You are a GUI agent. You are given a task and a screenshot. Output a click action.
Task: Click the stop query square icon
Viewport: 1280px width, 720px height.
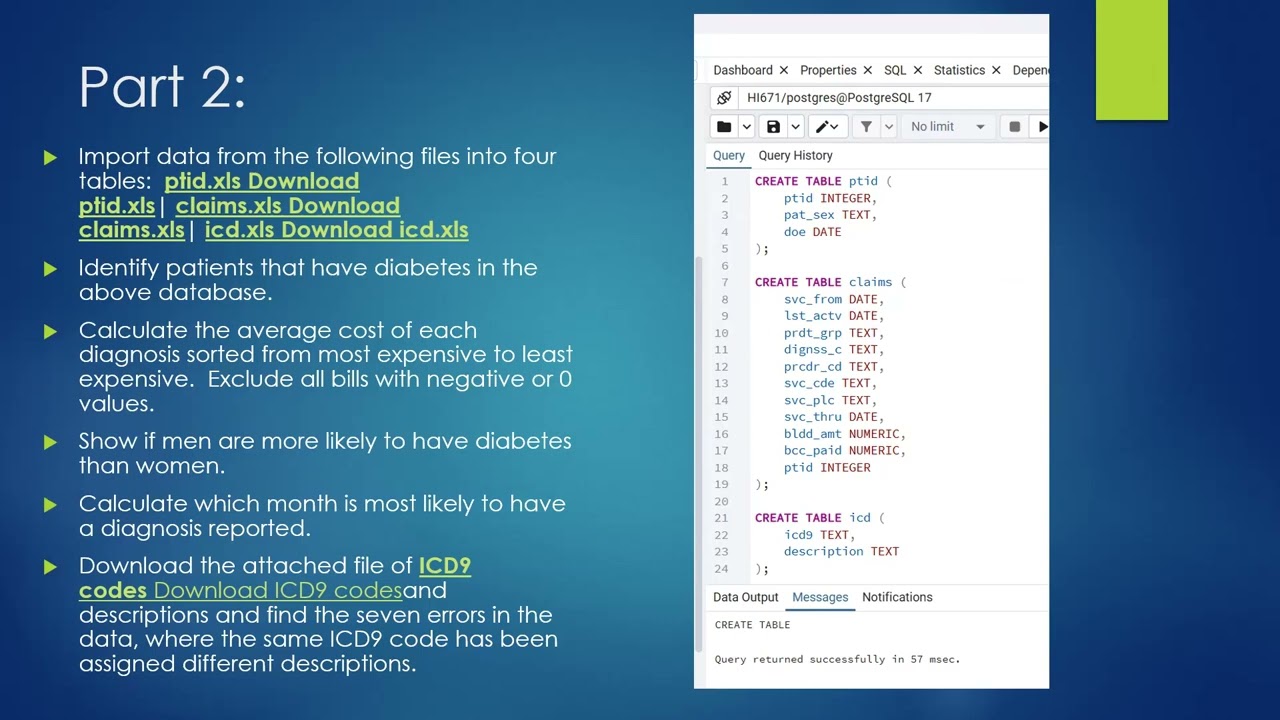point(1014,127)
